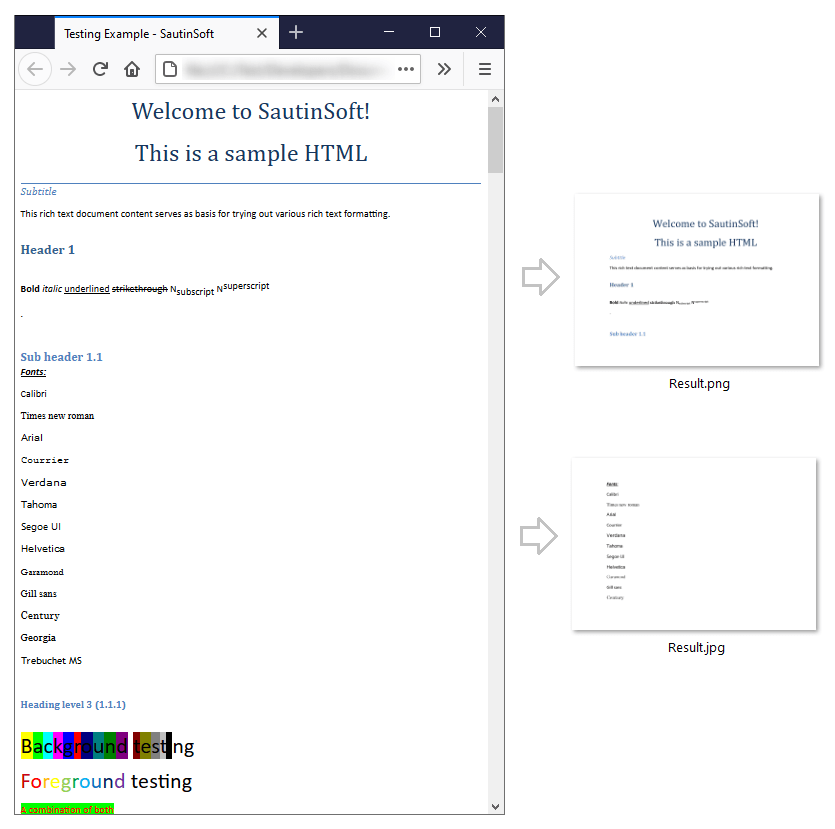Click the back navigation arrow
Viewport: 835px width, 829px height.
point(34,69)
